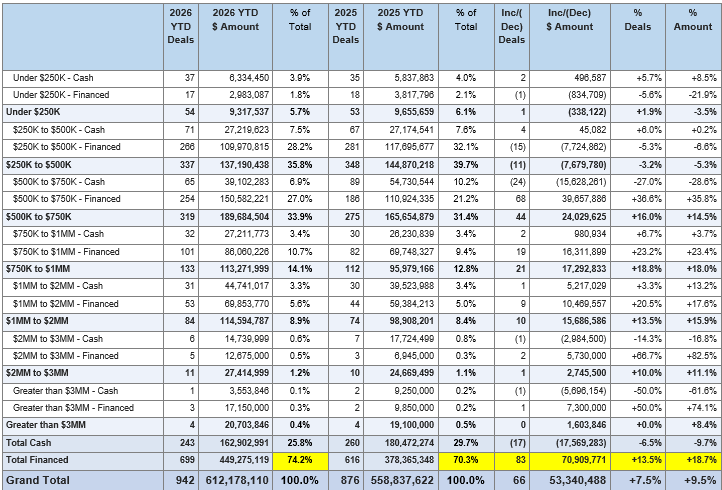
Task: Select the '$750K to $1MM - Financed' label
Action: coord(66,252)
